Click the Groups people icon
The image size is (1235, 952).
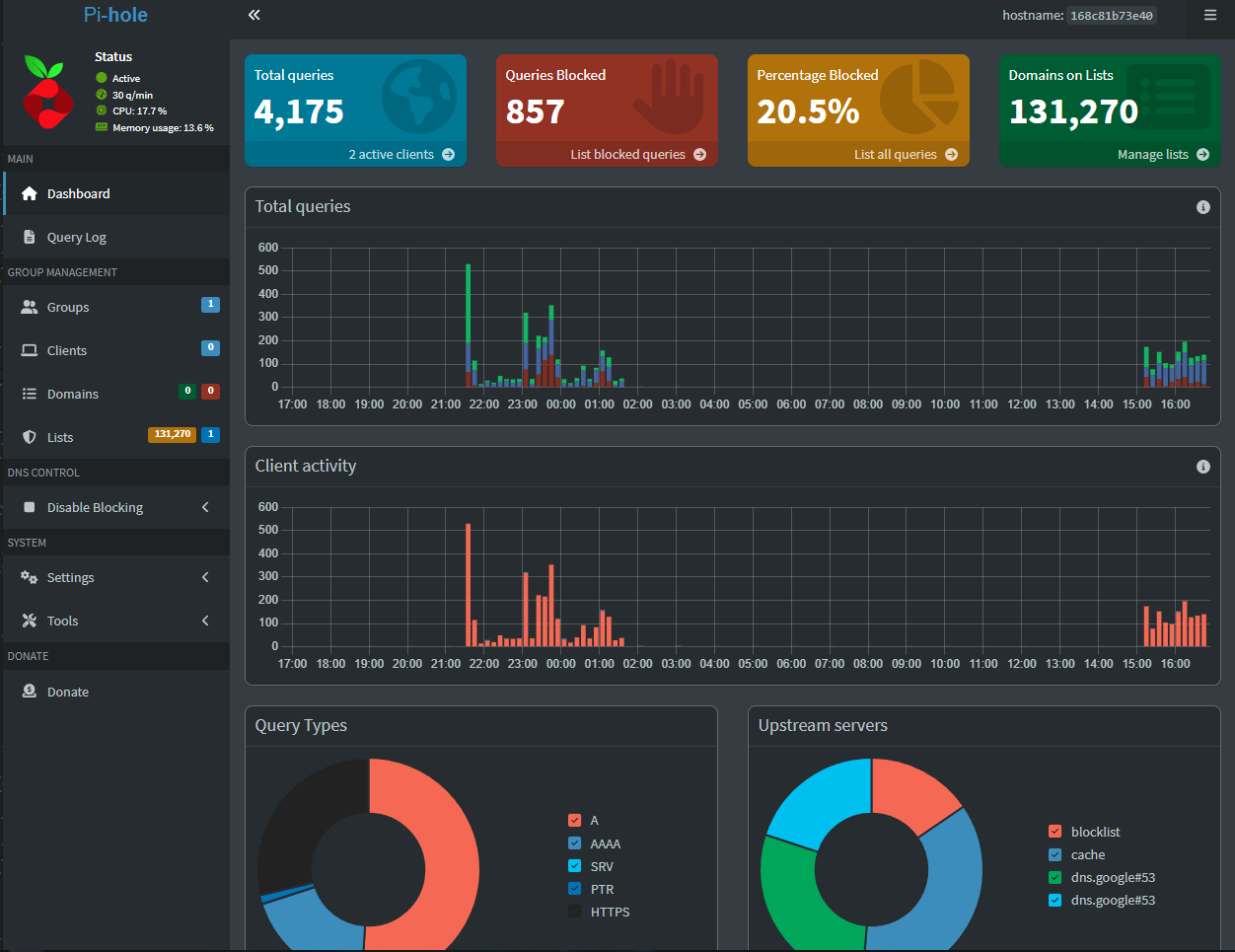pyautogui.click(x=30, y=307)
